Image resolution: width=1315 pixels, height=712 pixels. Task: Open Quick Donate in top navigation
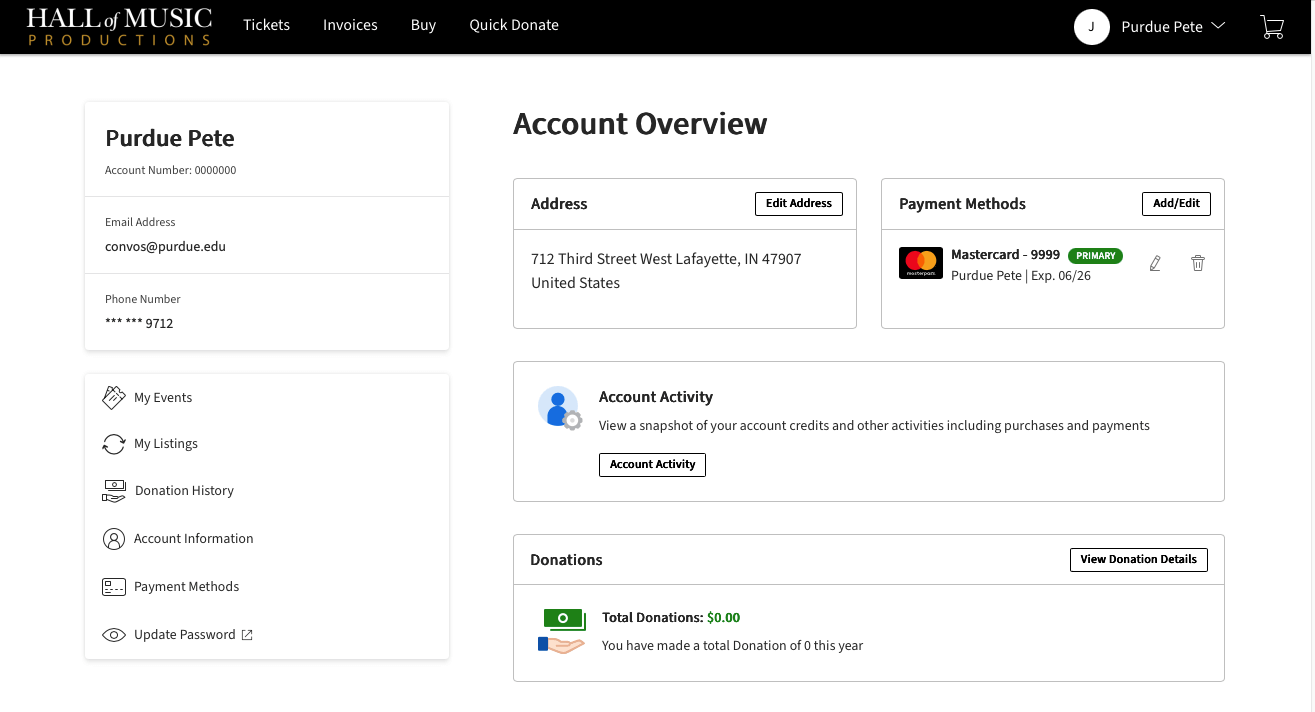click(514, 25)
